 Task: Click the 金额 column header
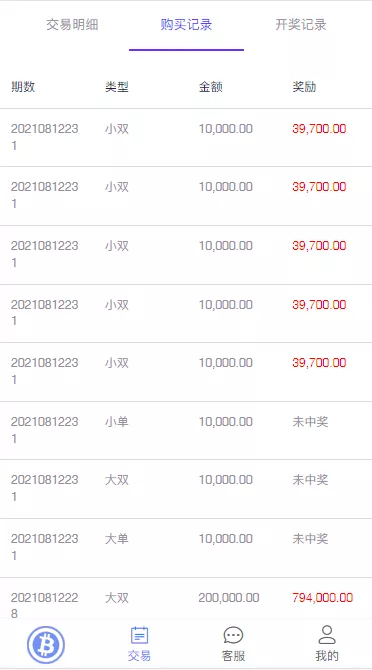click(x=211, y=87)
